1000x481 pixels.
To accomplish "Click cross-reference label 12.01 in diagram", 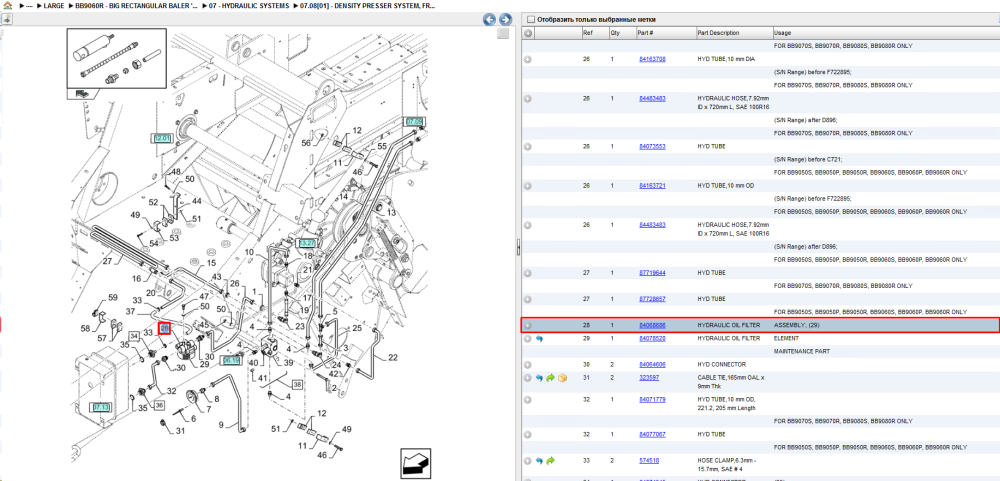I will click(x=161, y=138).
